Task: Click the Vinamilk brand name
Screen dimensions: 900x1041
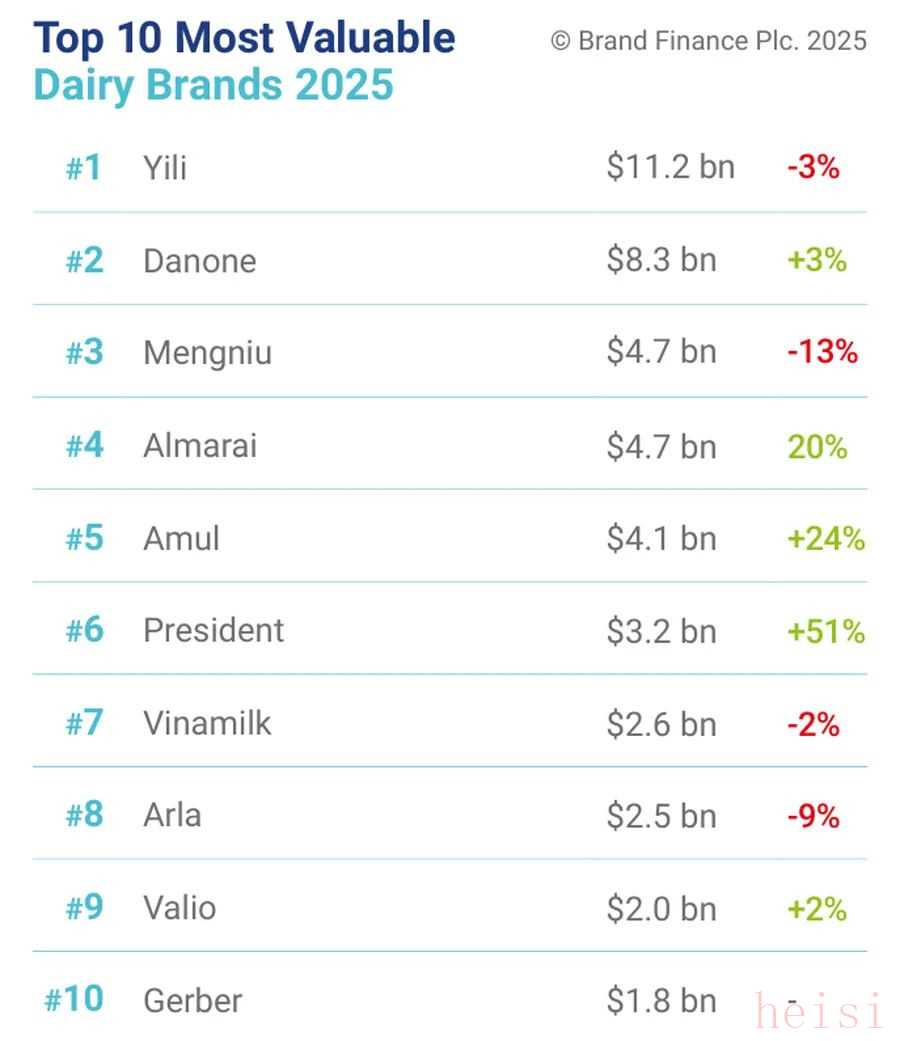Action: 207,723
